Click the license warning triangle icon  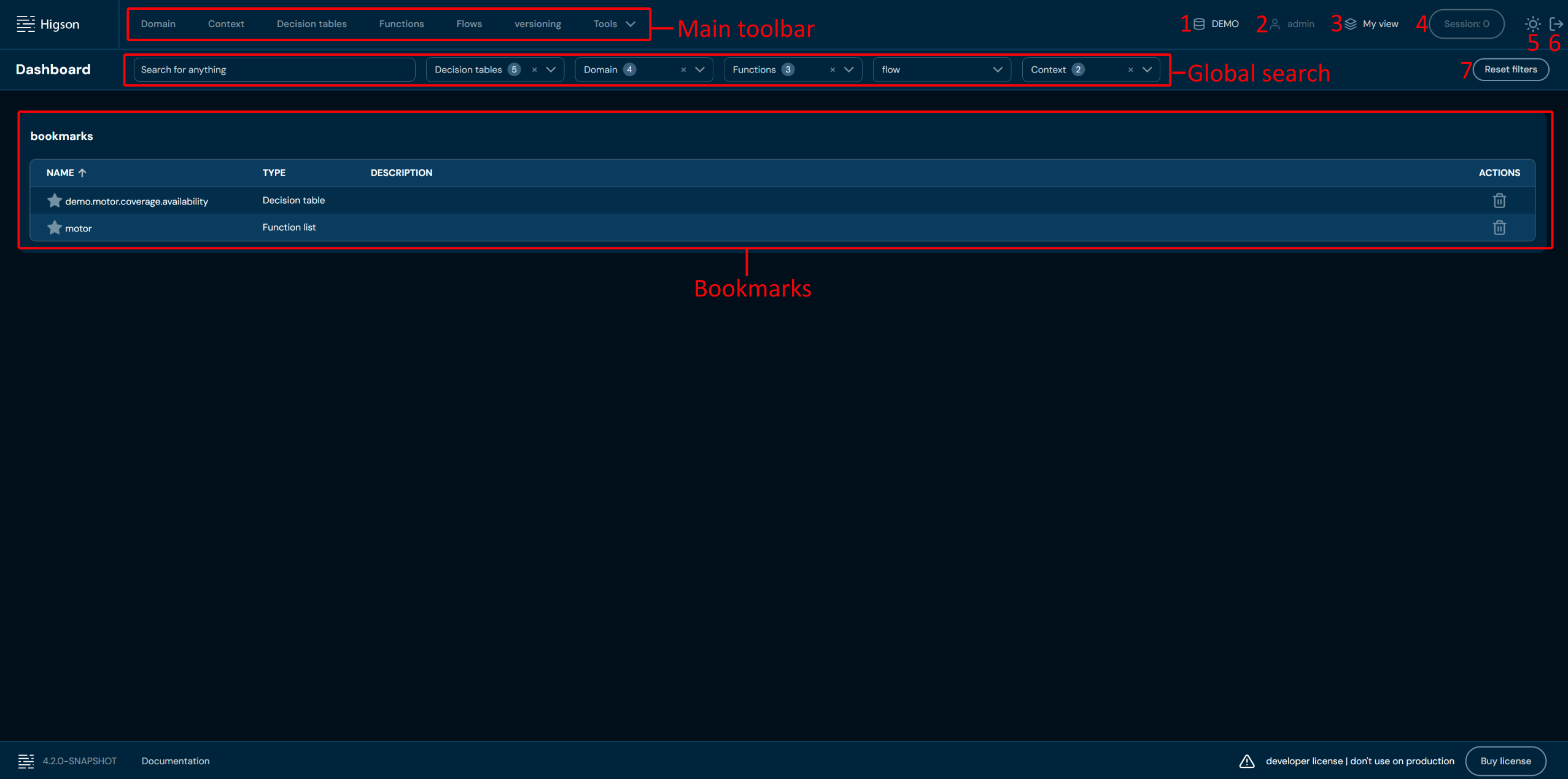click(1246, 761)
